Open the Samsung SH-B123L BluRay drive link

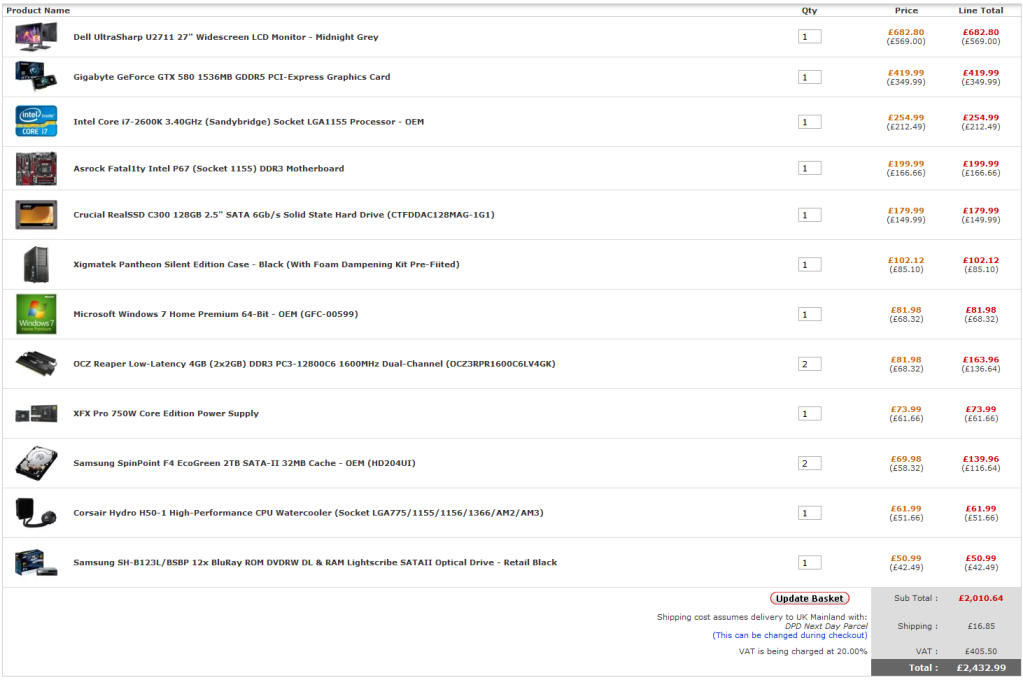click(314, 562)
